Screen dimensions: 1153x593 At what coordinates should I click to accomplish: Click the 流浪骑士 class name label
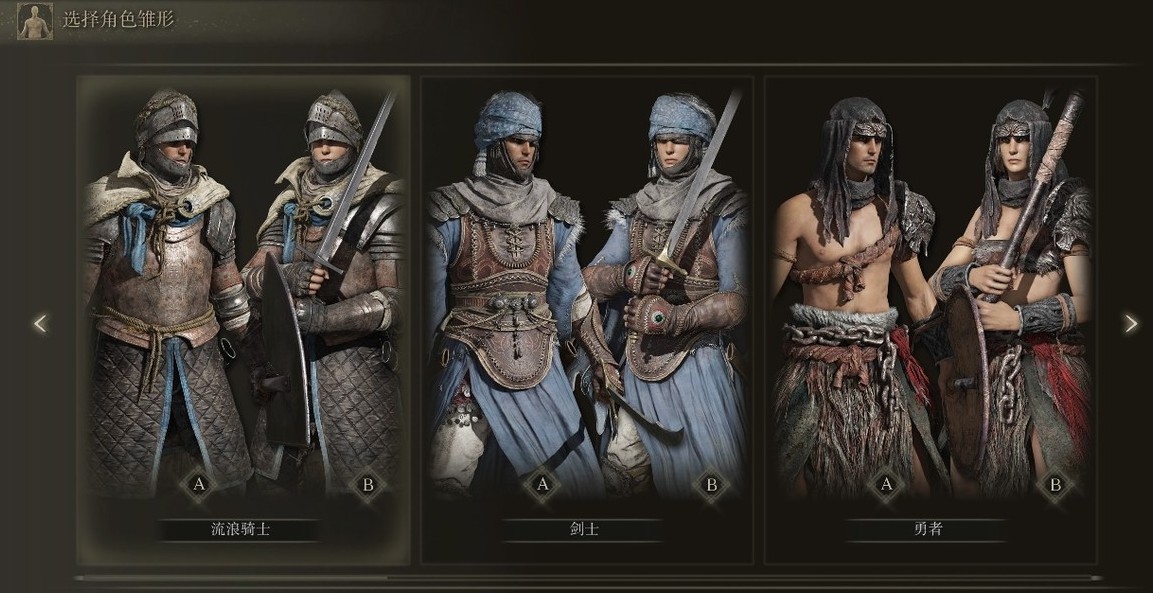click(240, 529)
